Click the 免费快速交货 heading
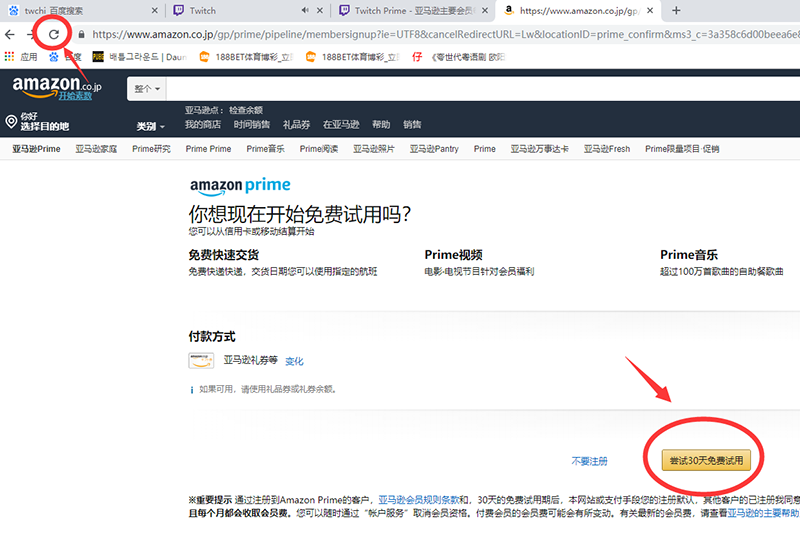This screenshot has width=800, height=553. click(x=223, y=255)
